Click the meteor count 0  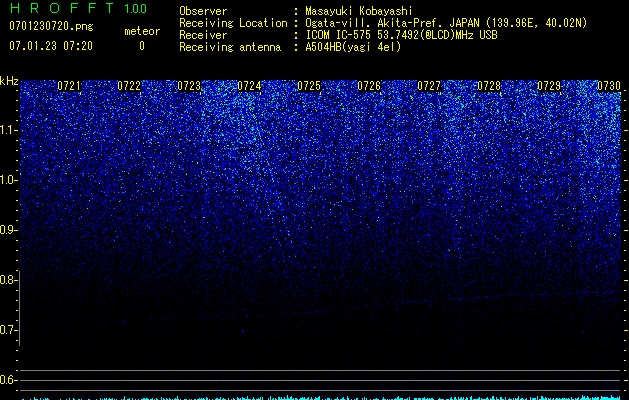[142, 46]
